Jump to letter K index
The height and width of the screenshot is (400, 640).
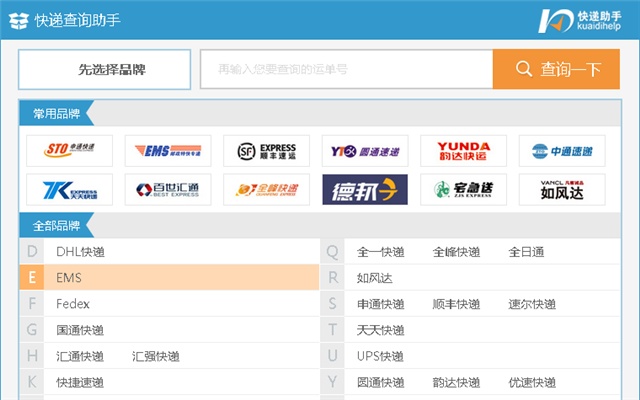32,382
